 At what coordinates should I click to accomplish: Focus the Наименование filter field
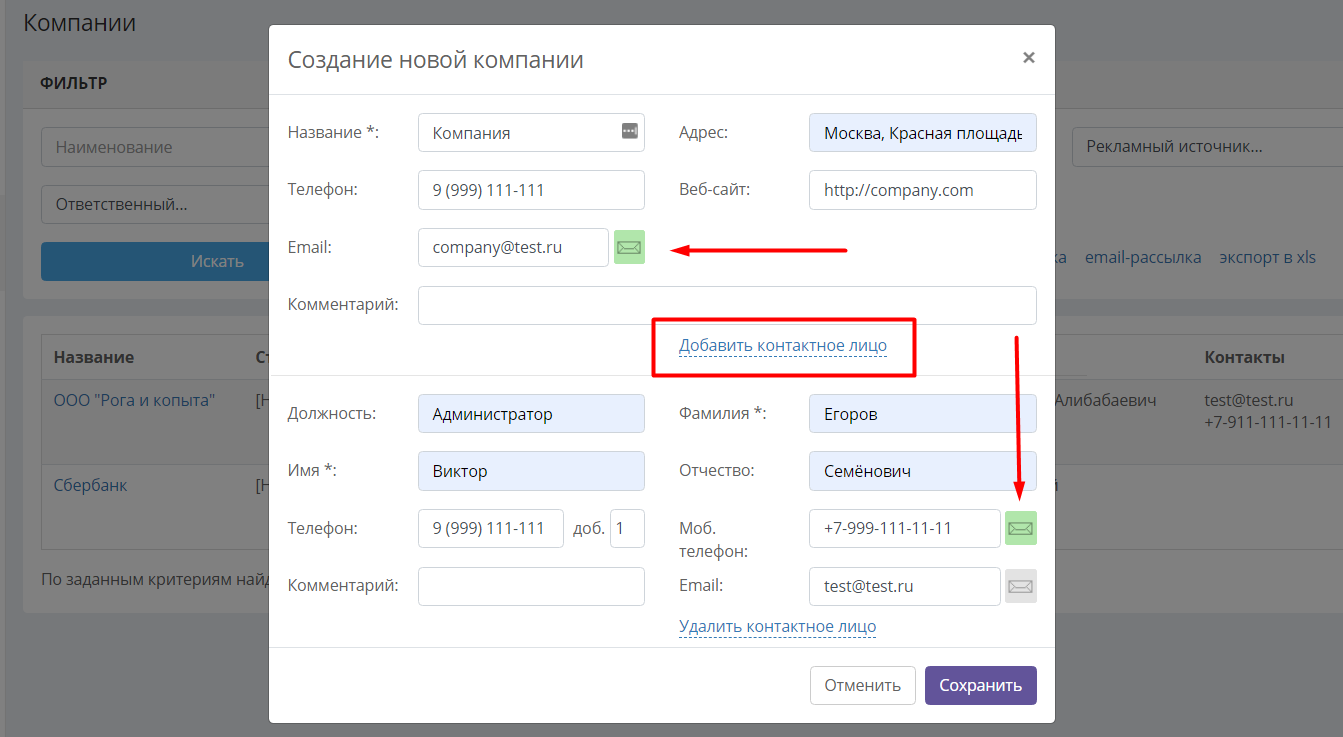tap(155, 147)
